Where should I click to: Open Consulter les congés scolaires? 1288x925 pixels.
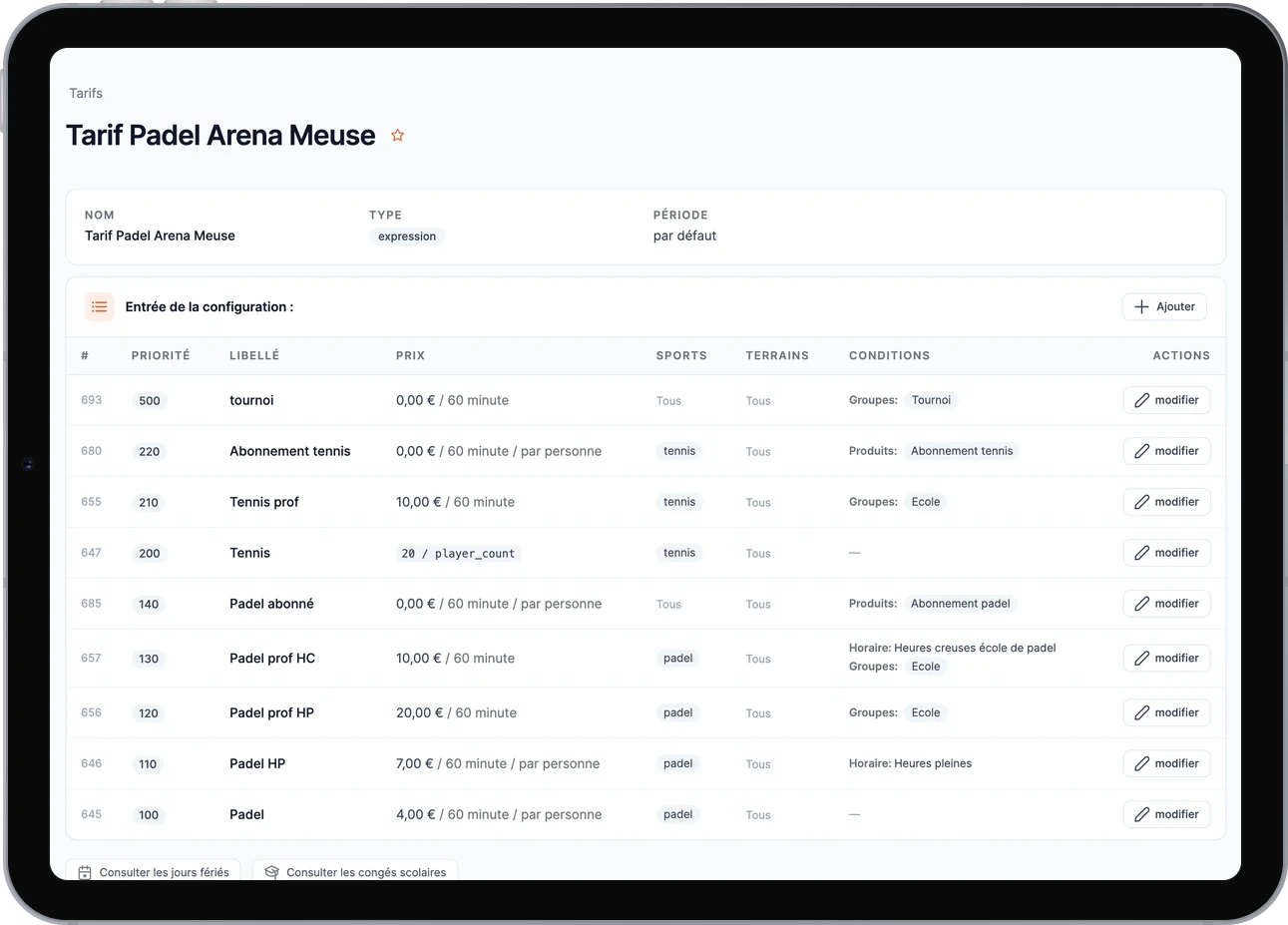coord(355,871)
